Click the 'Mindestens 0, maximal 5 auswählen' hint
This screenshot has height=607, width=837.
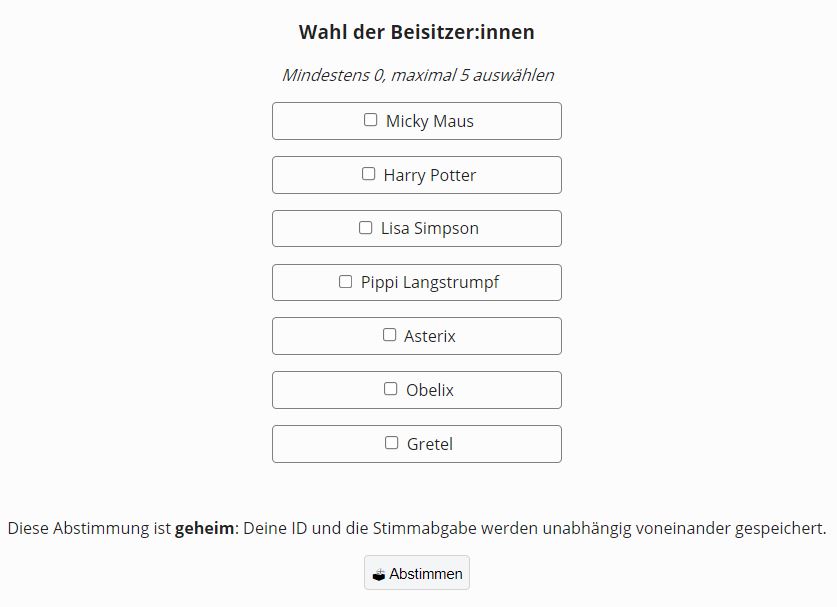point(418,75)
